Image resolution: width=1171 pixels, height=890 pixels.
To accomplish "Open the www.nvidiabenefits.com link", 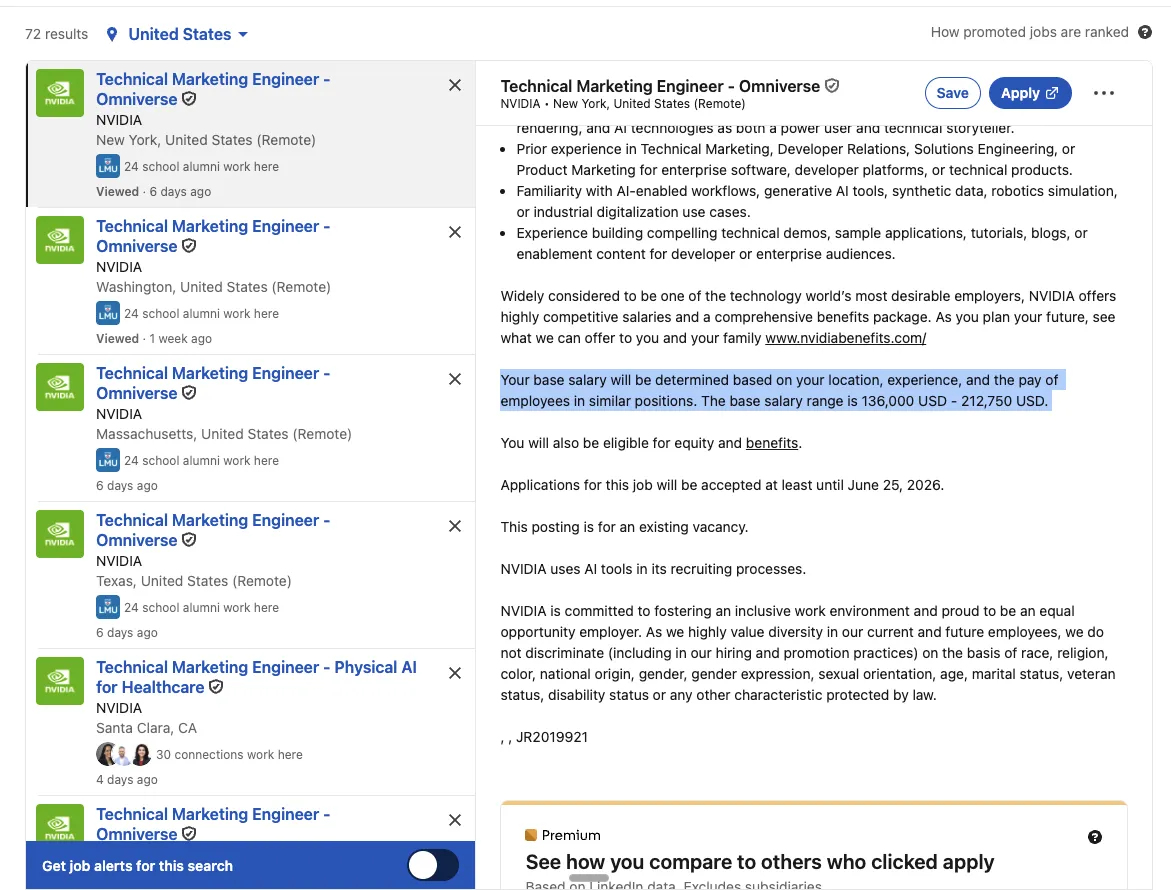I will tap(845, 338).
